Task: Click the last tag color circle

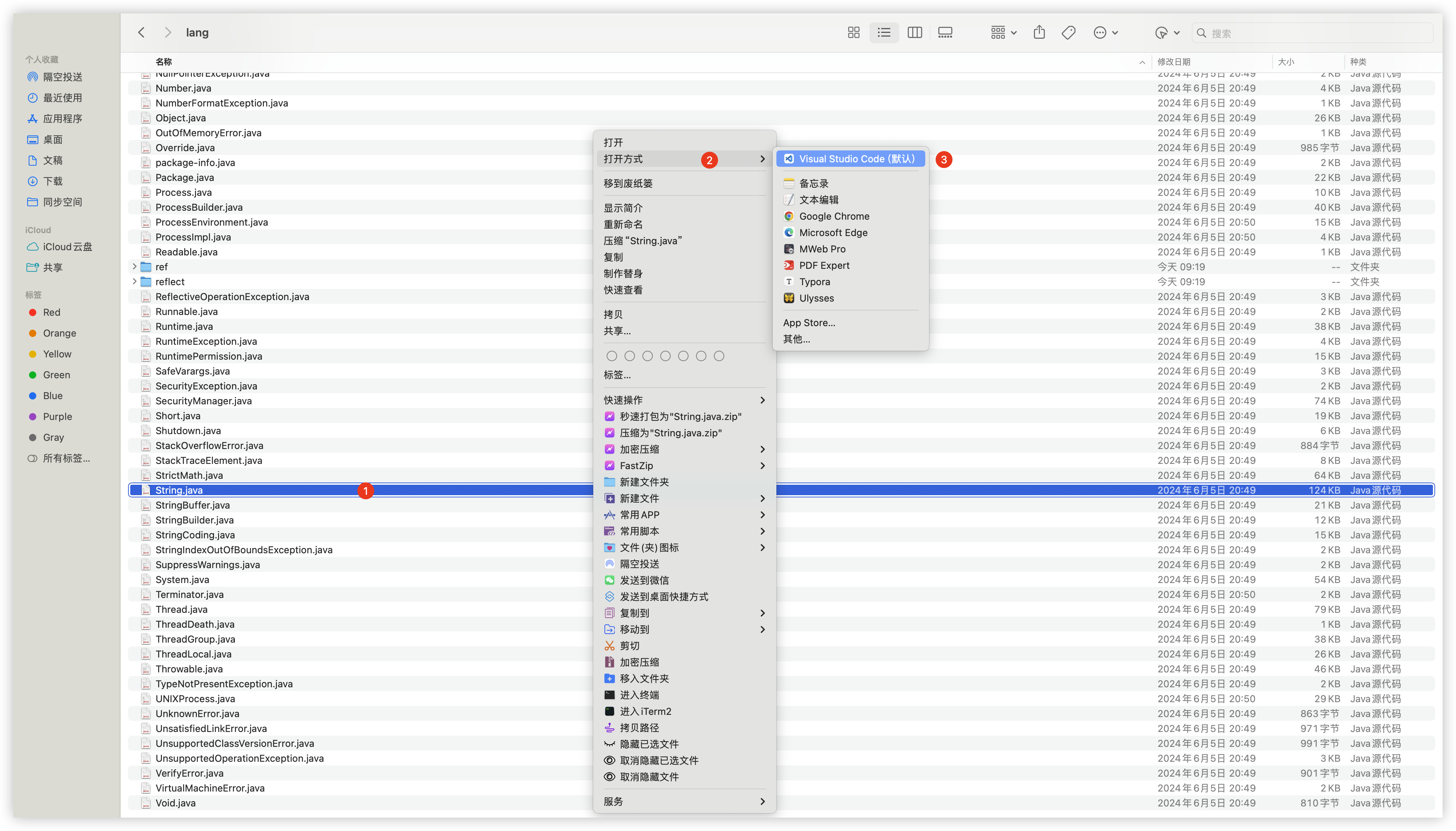Action: (x=719, y=356)
